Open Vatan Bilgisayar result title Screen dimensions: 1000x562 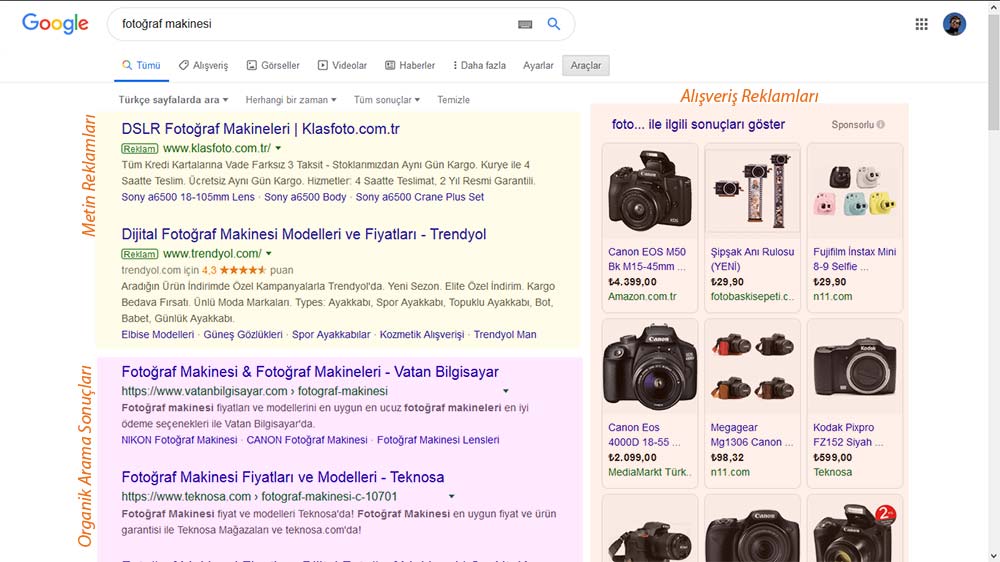(310, 371)
